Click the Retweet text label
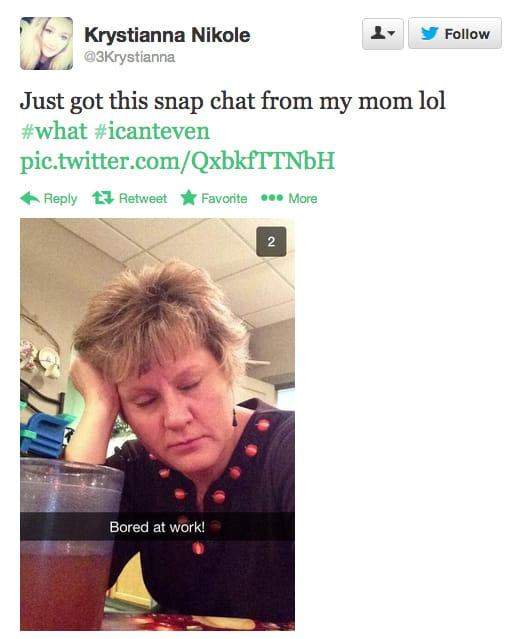This screenshot has height=639, width=508. click(143, 198)
